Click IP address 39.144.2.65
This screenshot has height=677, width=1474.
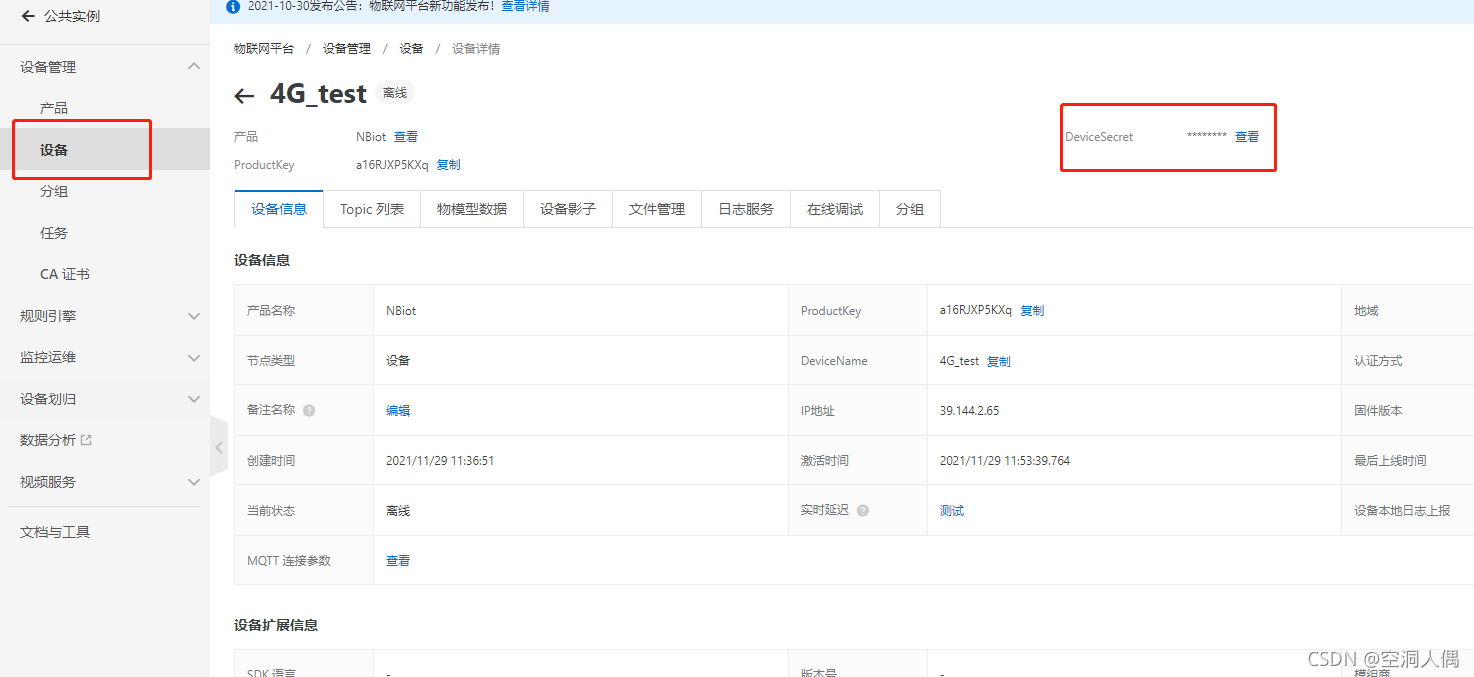coord(969,411)
